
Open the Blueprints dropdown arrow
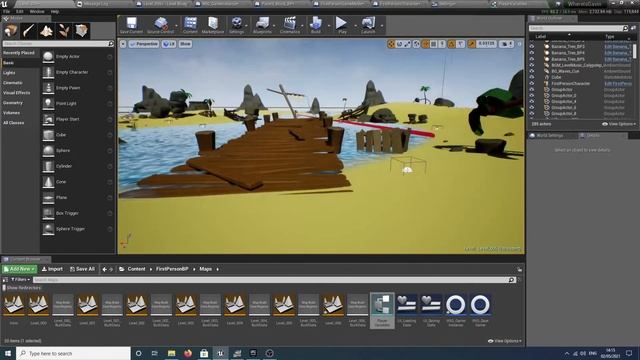click(273, 25)
